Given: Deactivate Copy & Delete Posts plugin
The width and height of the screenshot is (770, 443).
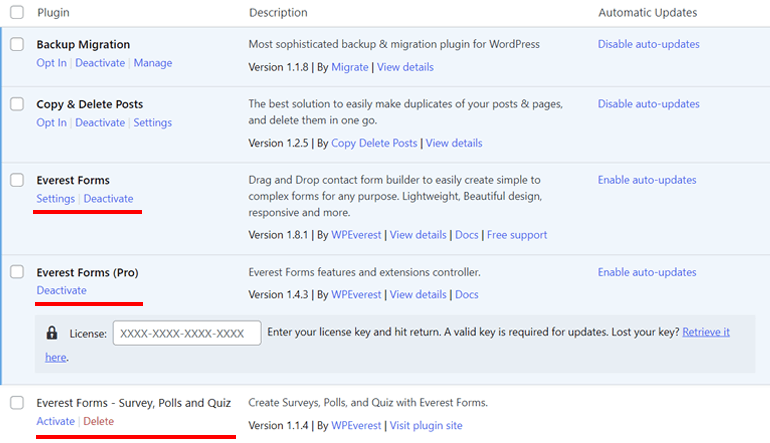Looking at the screenshot, I should click(100, 123).
